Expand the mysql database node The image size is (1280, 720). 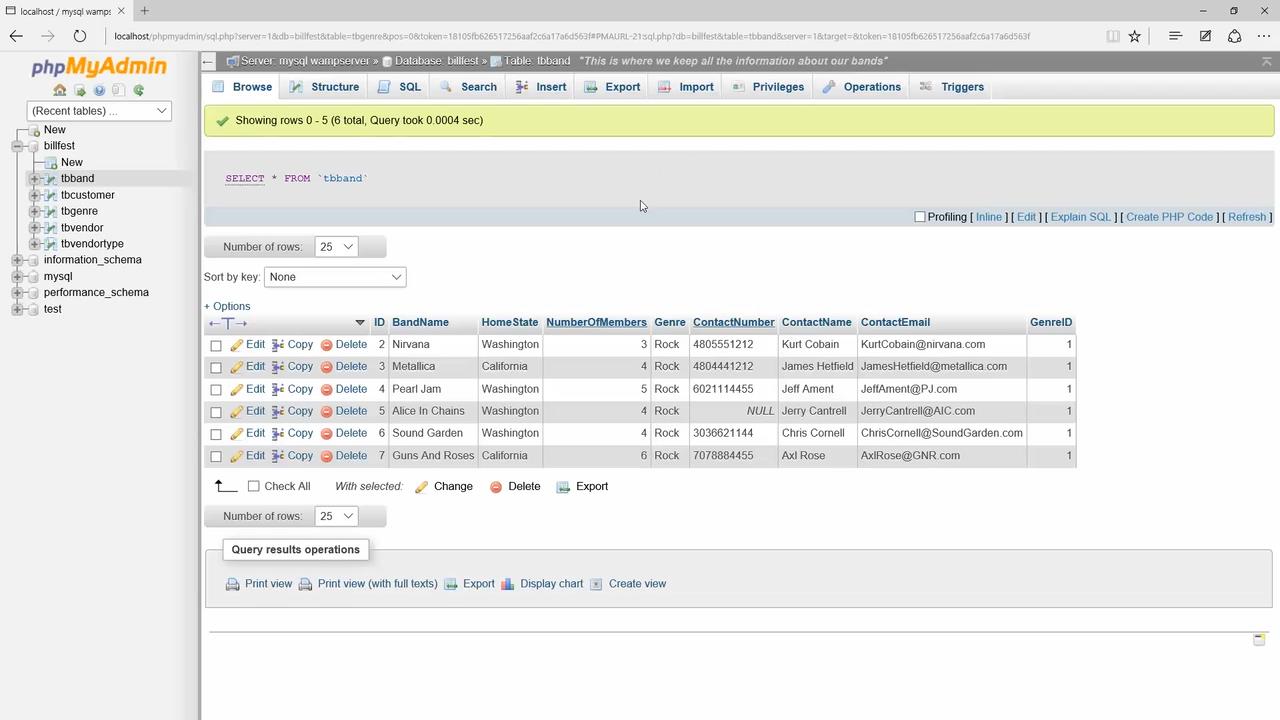17,276
